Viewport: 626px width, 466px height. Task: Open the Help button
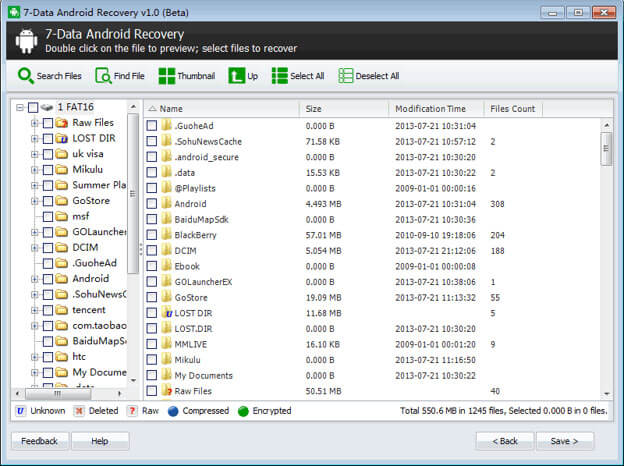(x=100, y=441)
